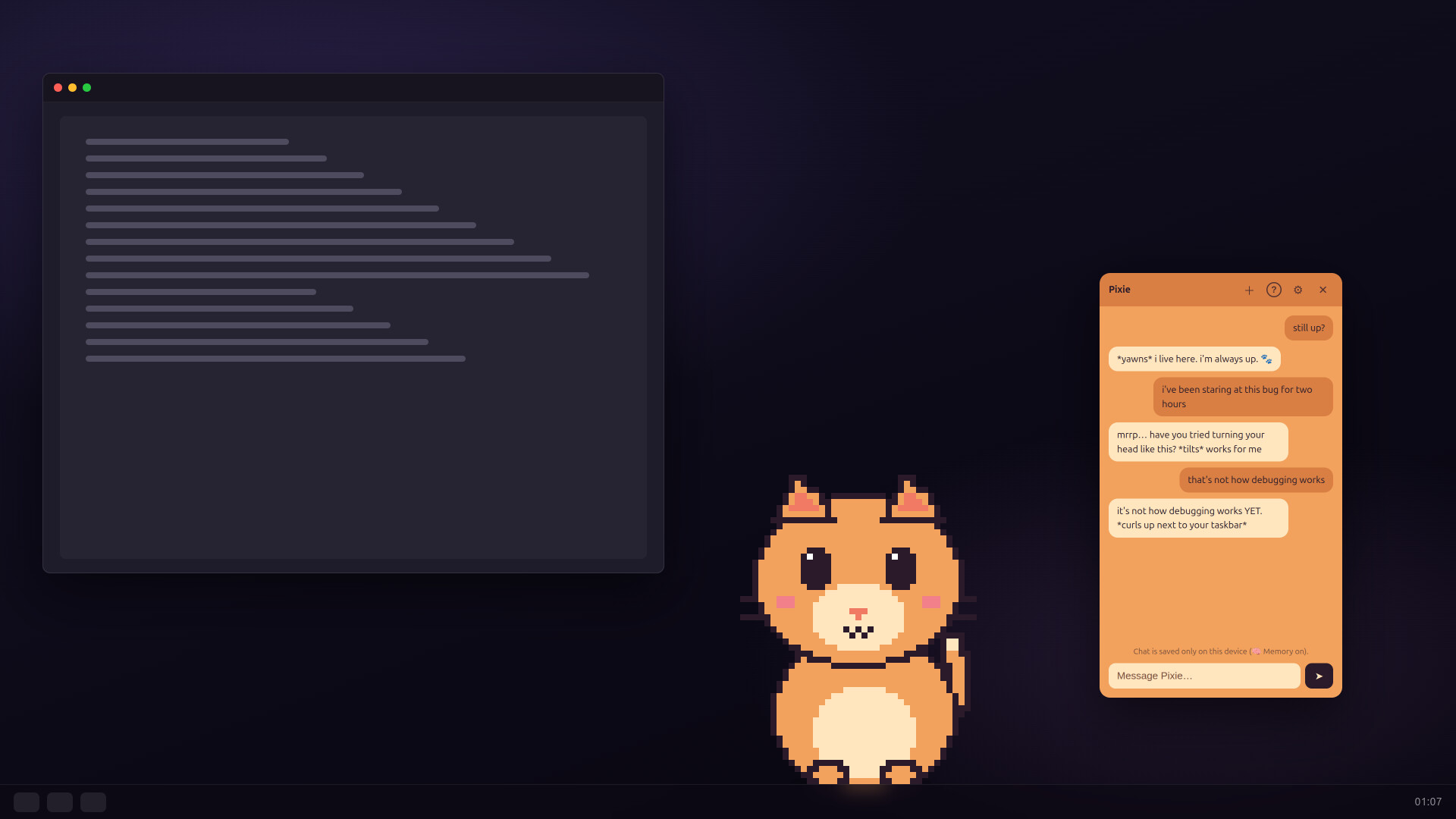Click the "Chat is saved only on this device" note
Screen dimensions: 1456x819
[x=1220, y=651]
